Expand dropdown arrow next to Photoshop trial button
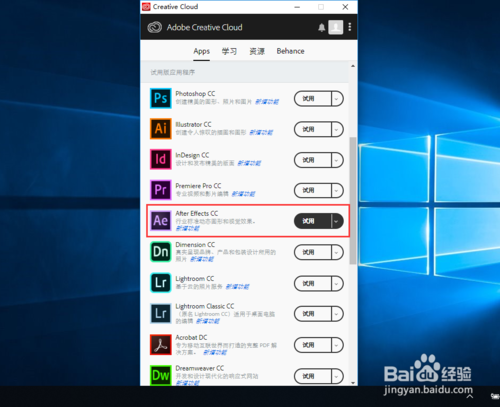The height and width of the screenshot is (407, 500). 337,99
